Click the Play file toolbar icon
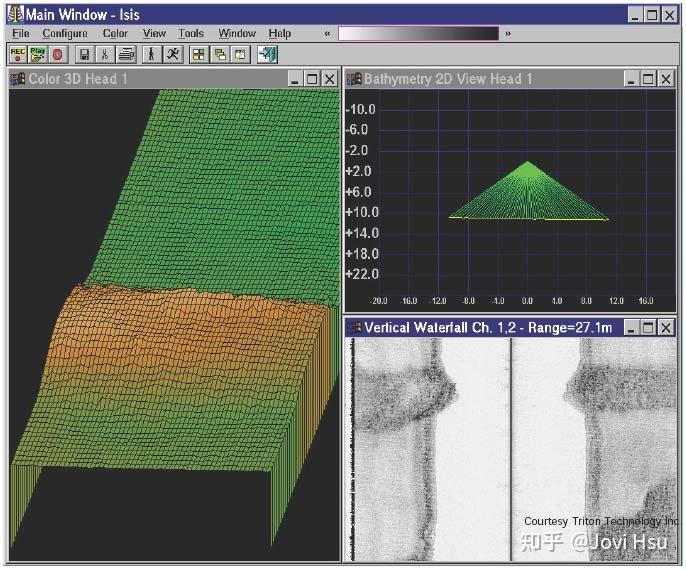This screenshot has width=686, height=570. coord(38,54)
